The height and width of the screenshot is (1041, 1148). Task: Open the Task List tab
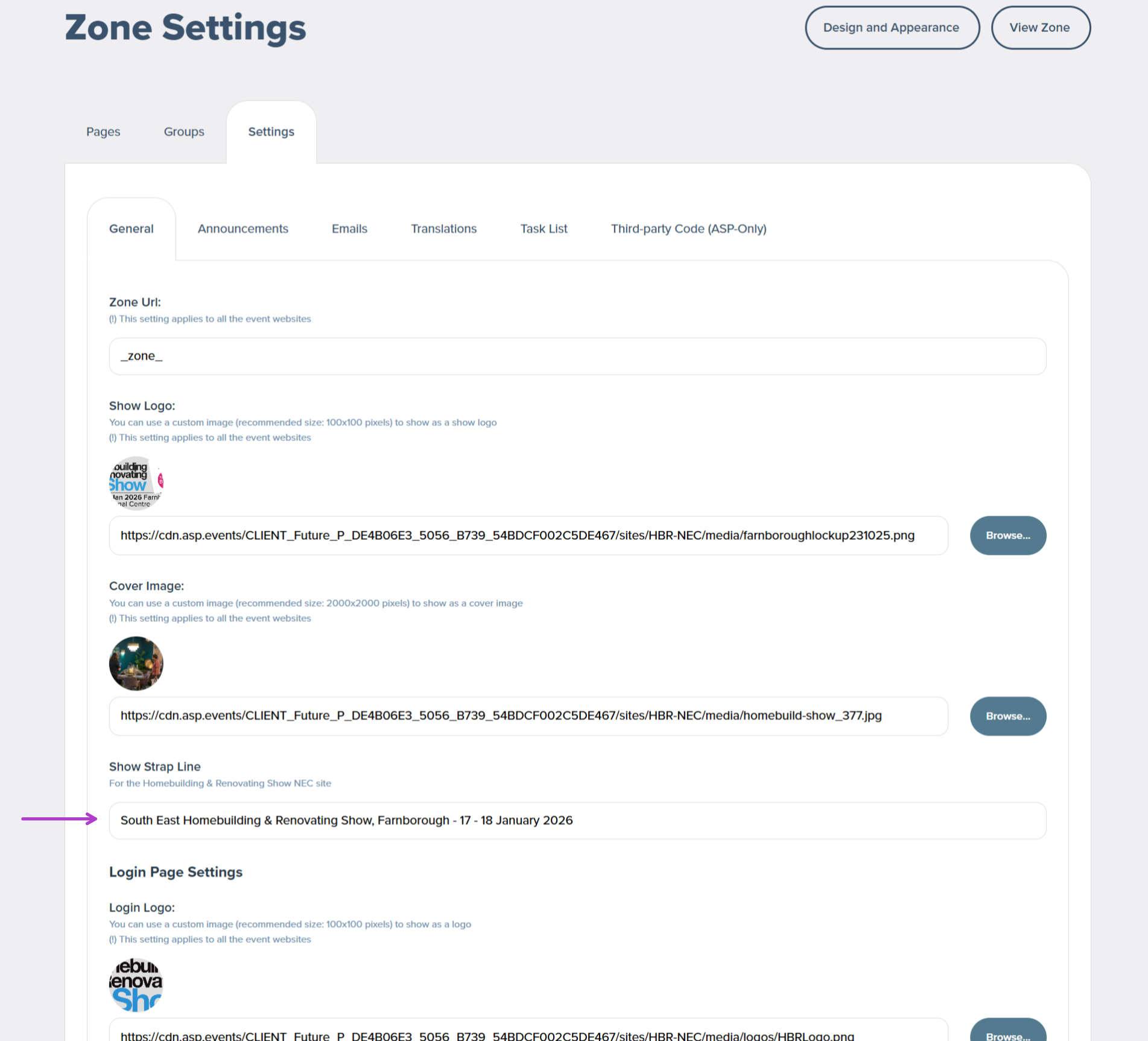544,229
